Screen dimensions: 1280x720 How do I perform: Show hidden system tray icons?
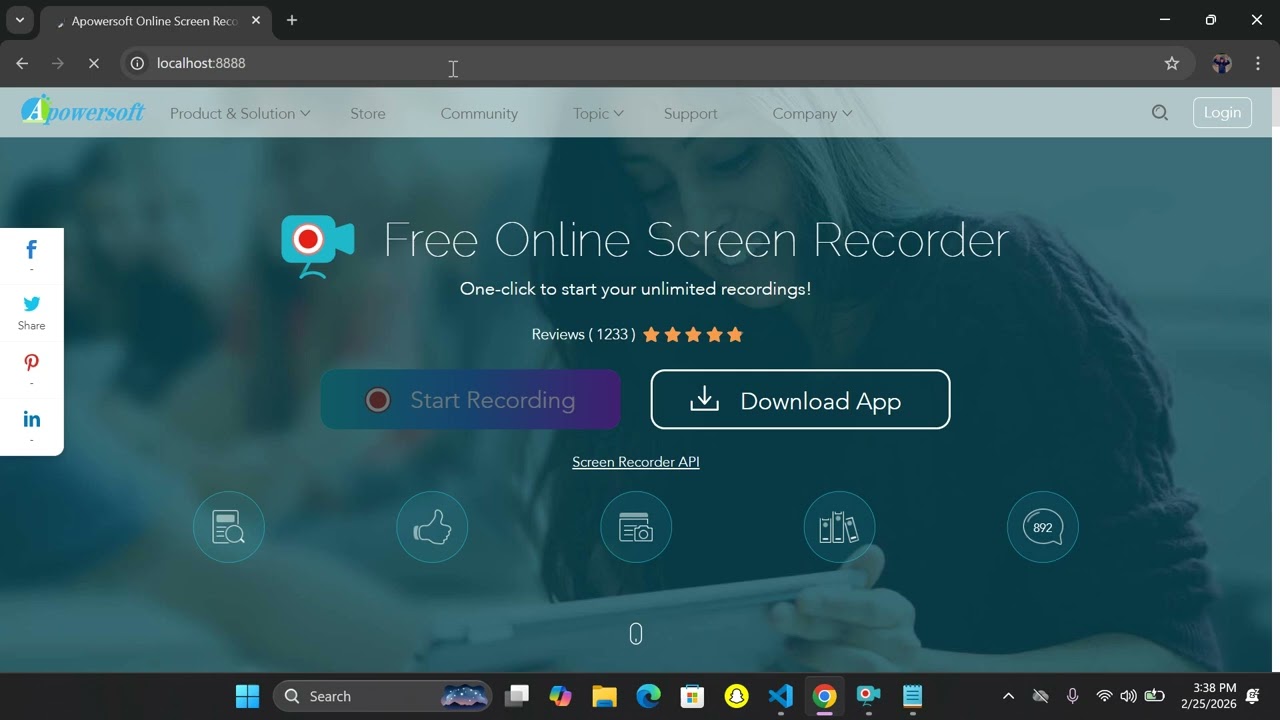pyautogui.click(x=1008, y=696)
